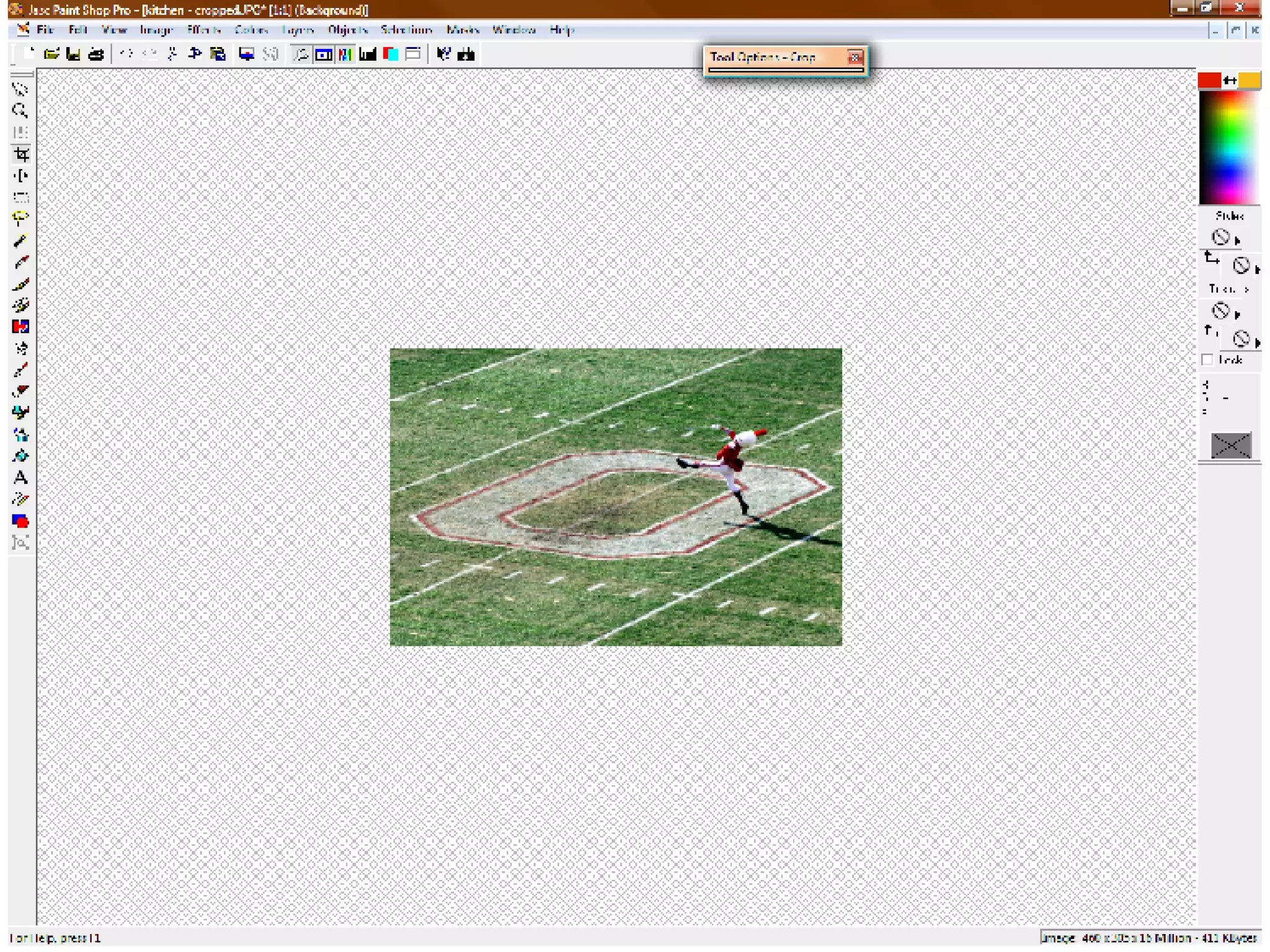
Task: Choose the Text tool
Action: coord(20,478)
